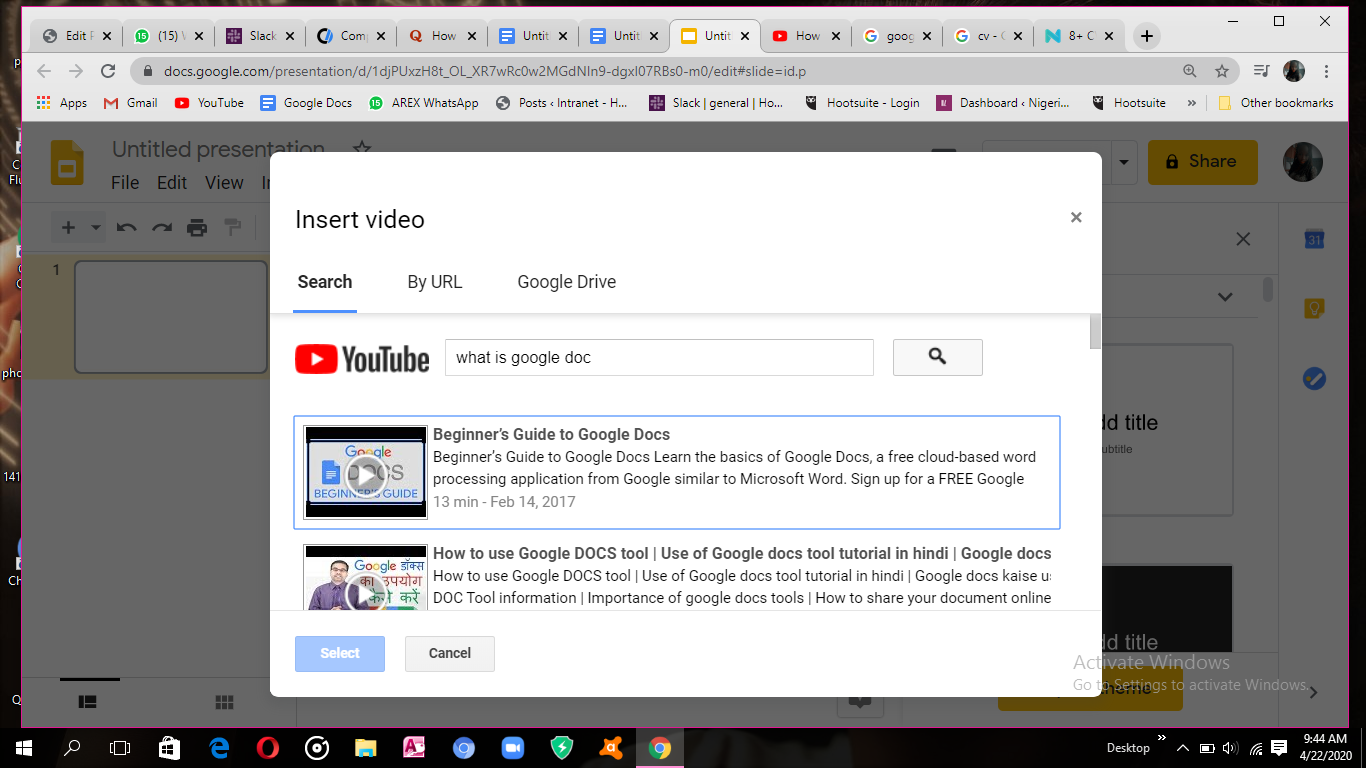Screen dimensions: 1366x768
Task: Open the AREX WhatsApp bookmark
Action: pyautogui.click(x=424, y=102)
